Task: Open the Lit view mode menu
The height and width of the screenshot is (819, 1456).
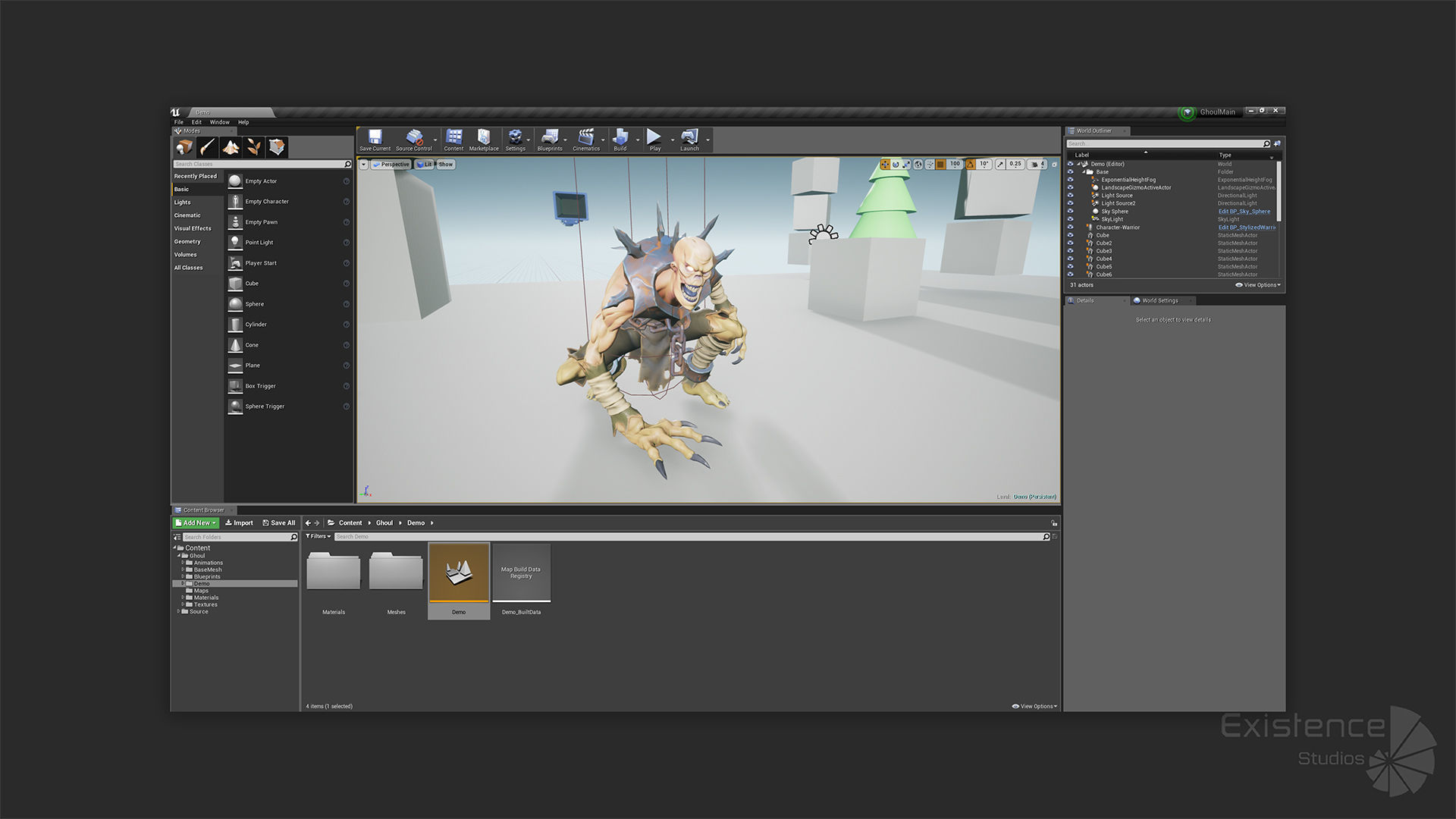Action: click(x=425, y=164)
